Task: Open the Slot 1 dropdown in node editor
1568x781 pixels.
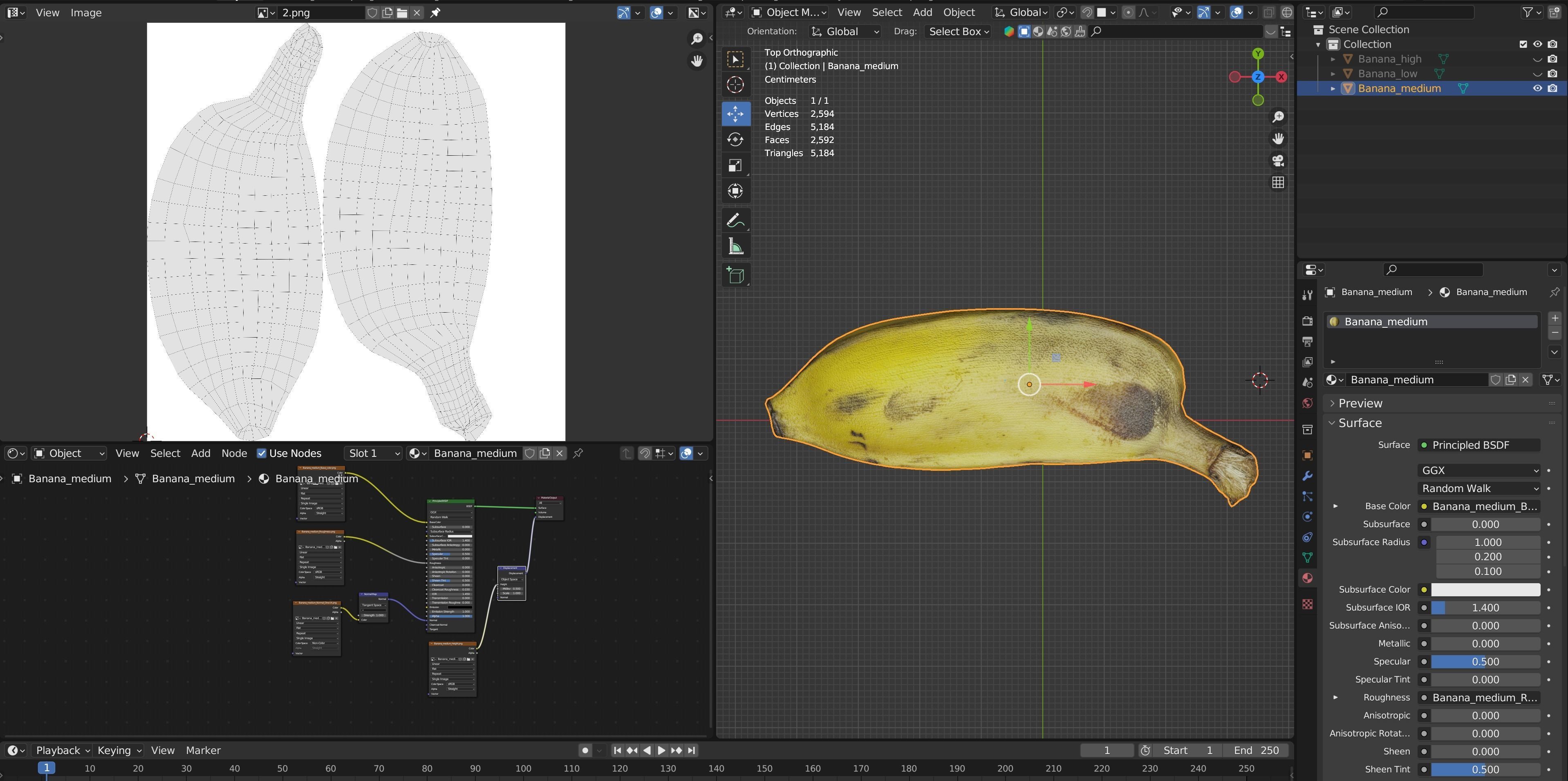Action: [x=372, y=454]
